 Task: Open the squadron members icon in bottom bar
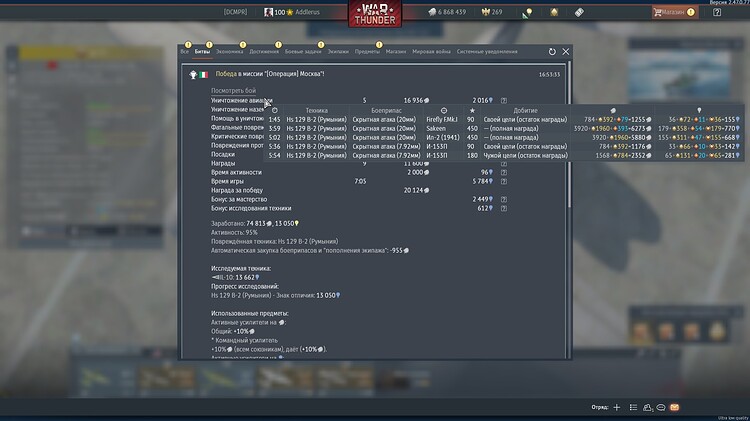pos(648,408)
